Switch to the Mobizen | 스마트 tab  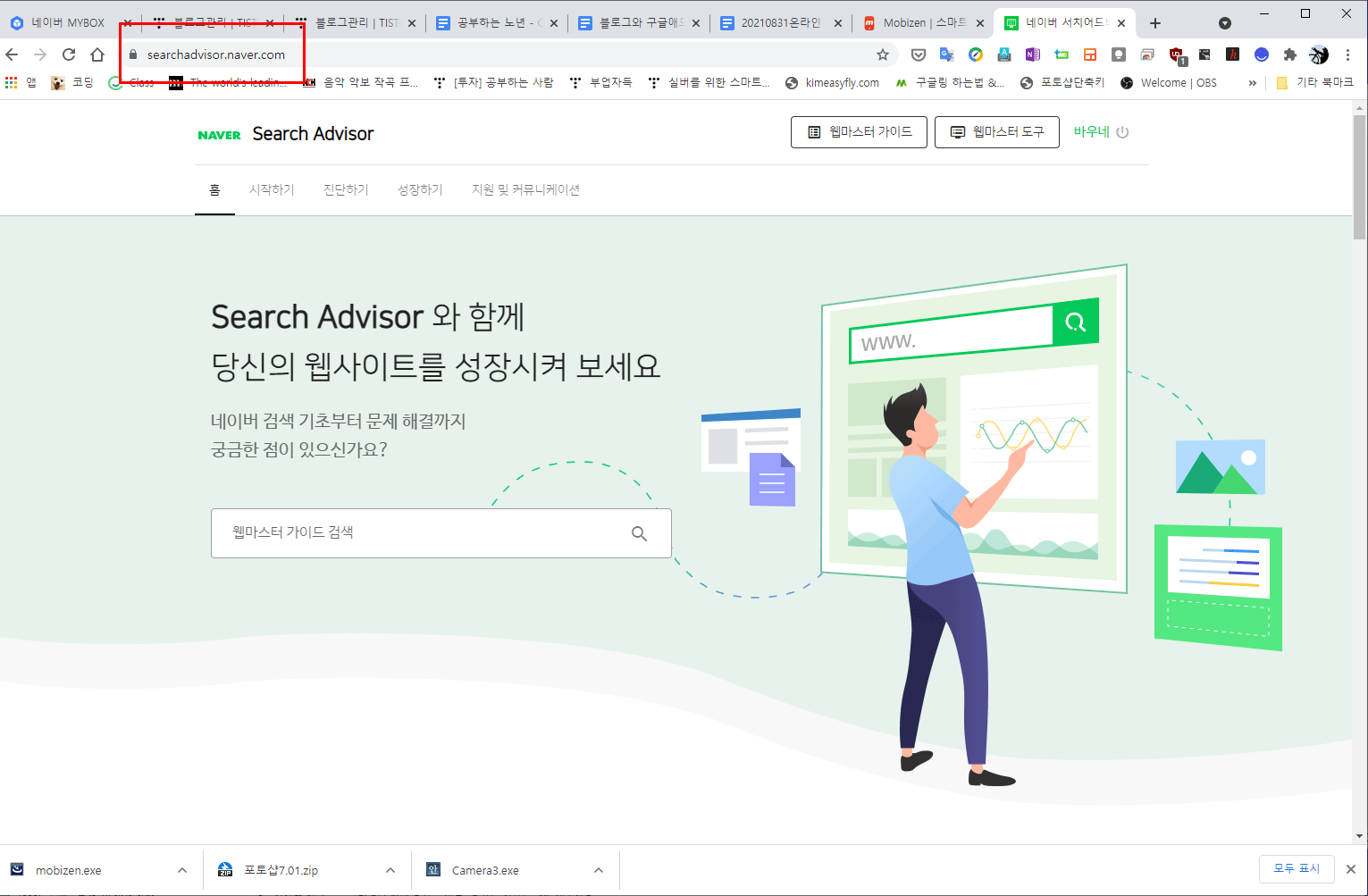click(922, 23)
